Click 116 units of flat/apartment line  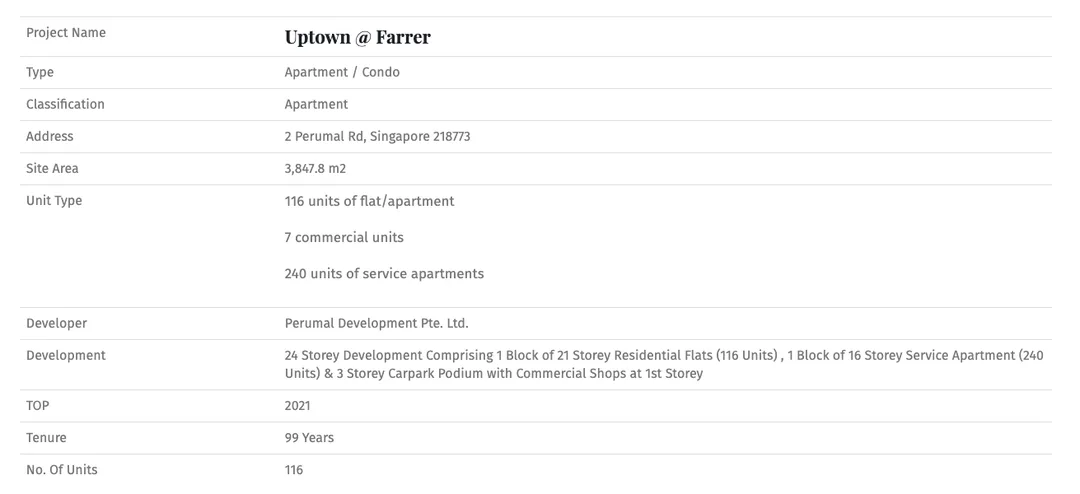(x=370, y=201)
